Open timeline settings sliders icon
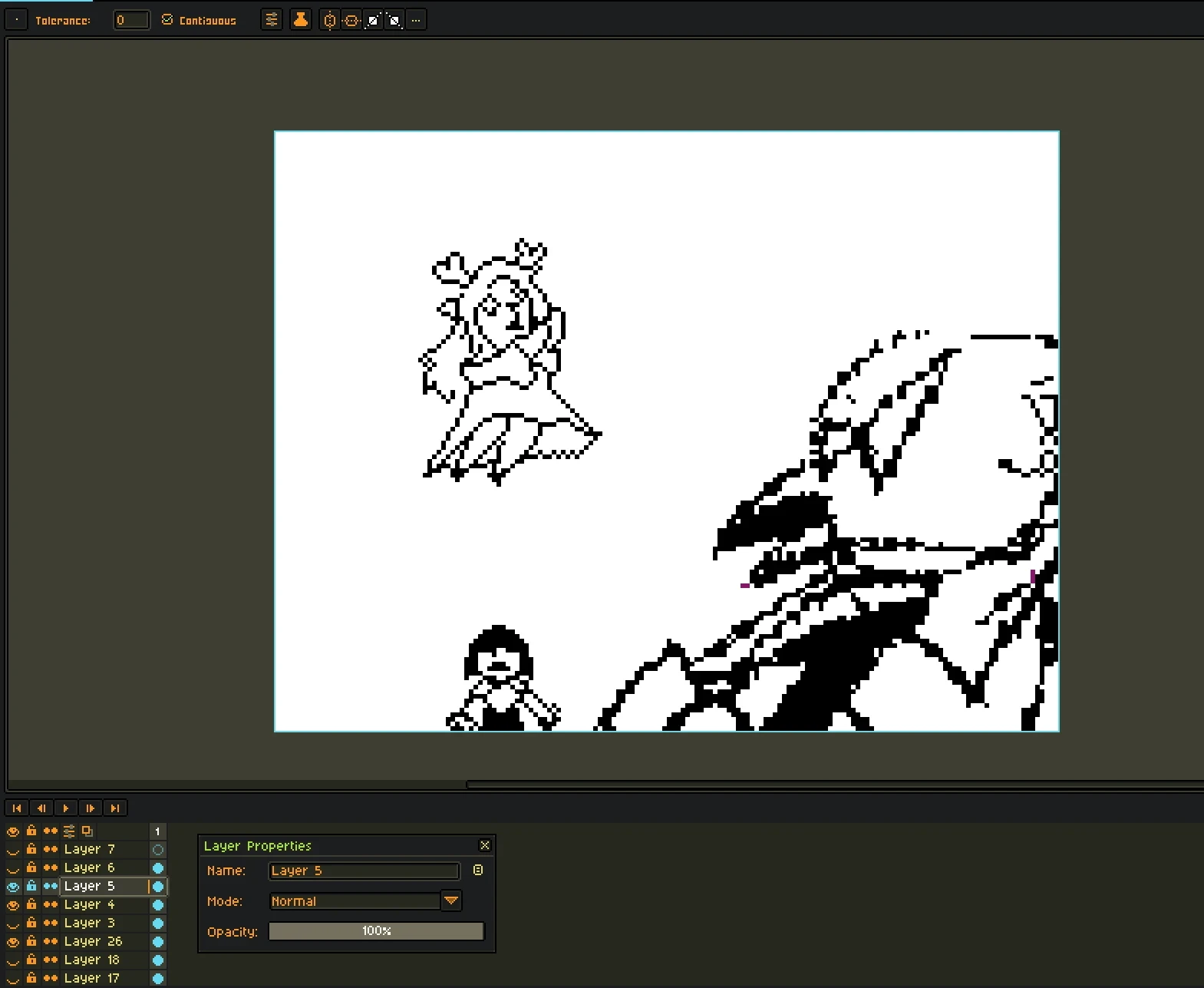The width and height of the screenshot is (1204, 988). 69,831
